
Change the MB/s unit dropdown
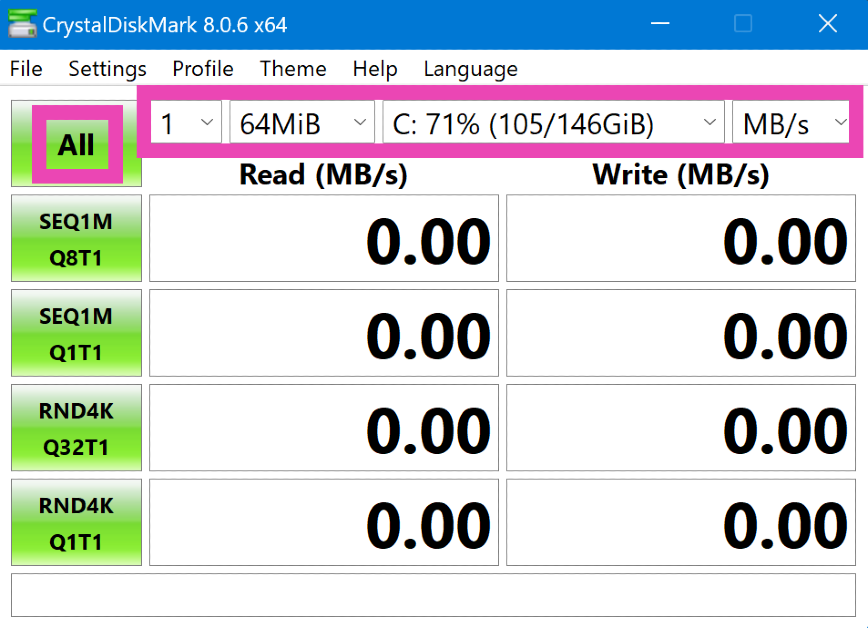click(x=790, y=124)
